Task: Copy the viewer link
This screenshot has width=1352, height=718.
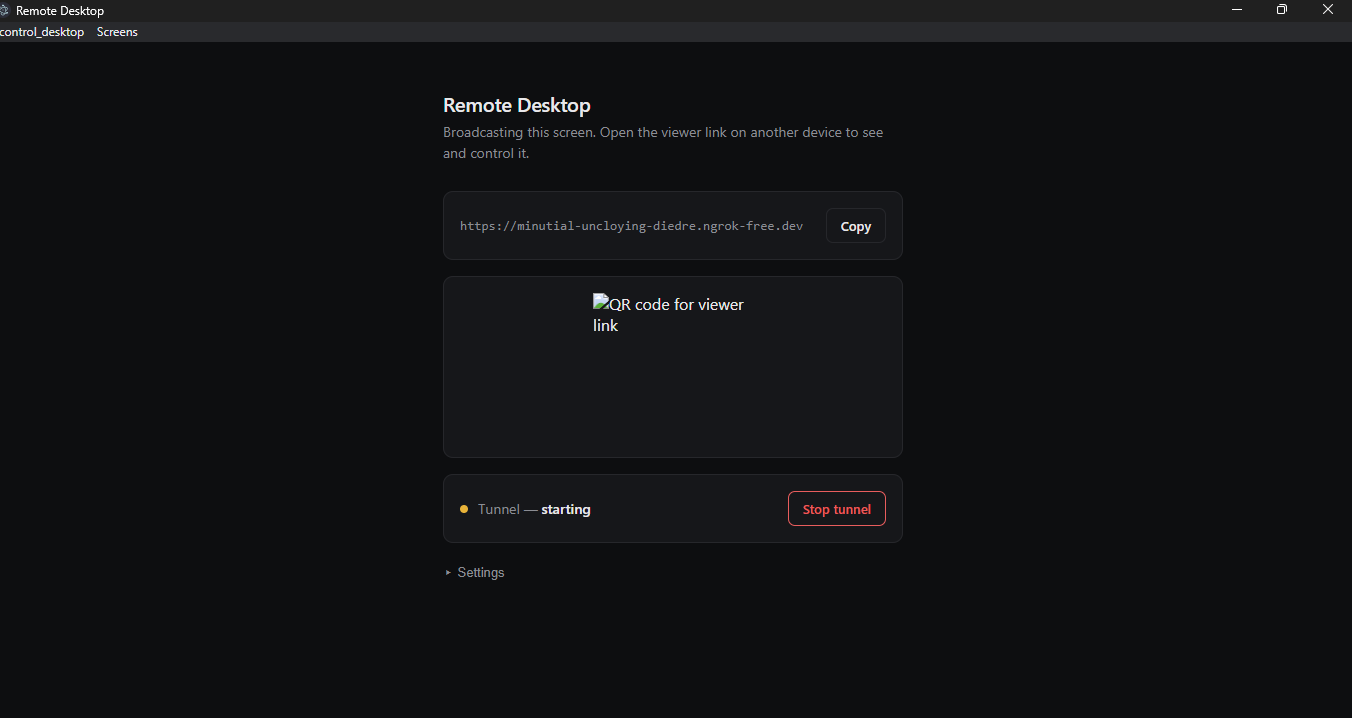Action: pos(855,226)
